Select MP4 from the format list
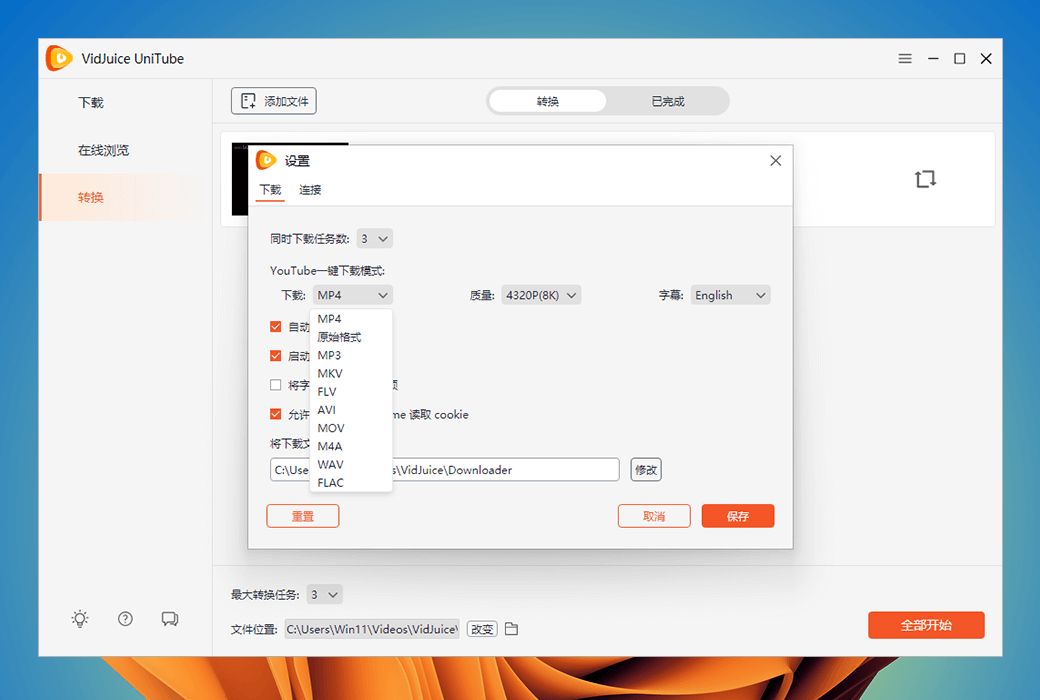Viewport: 1040px width, 700px height. (351, 318)
